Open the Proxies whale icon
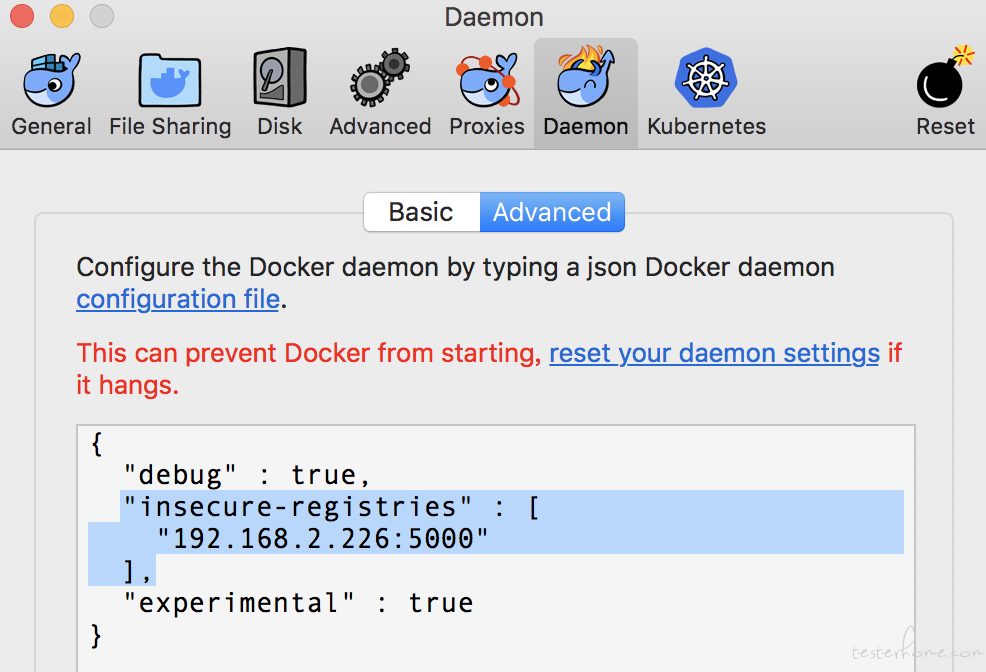The image size is (986, 672). [x=487, y=80]
